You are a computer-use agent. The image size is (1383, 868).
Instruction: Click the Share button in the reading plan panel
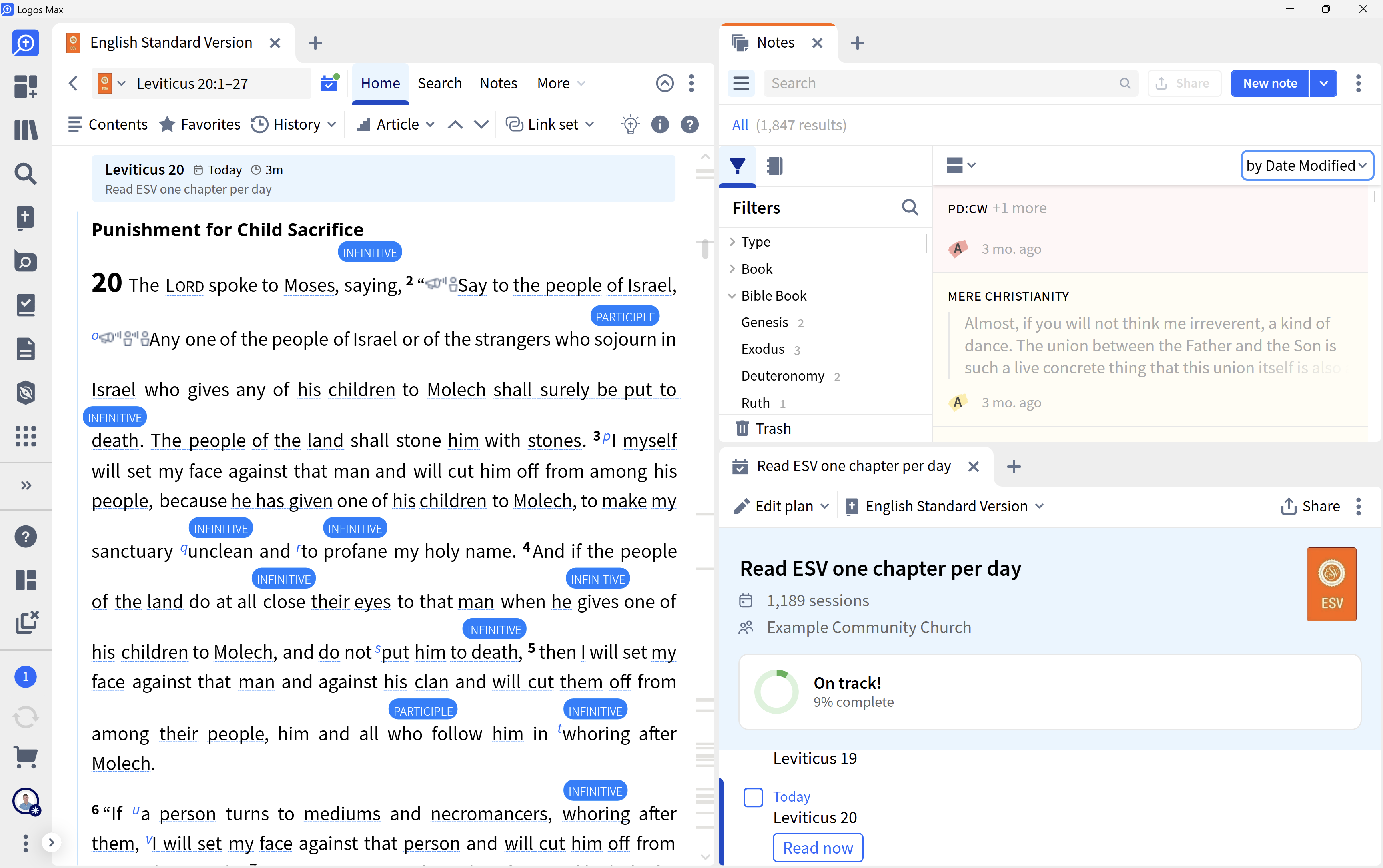[1310, 506]
